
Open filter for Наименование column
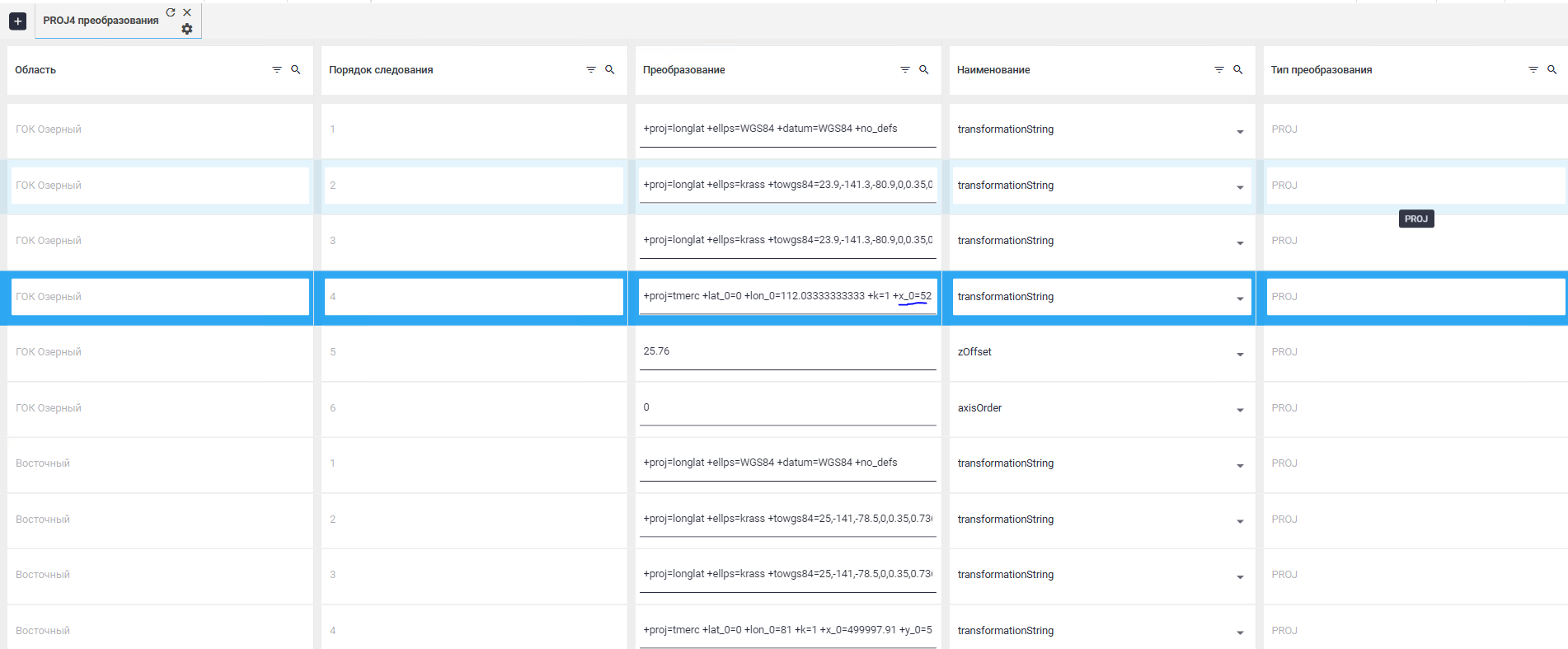tap(1219, 70)
